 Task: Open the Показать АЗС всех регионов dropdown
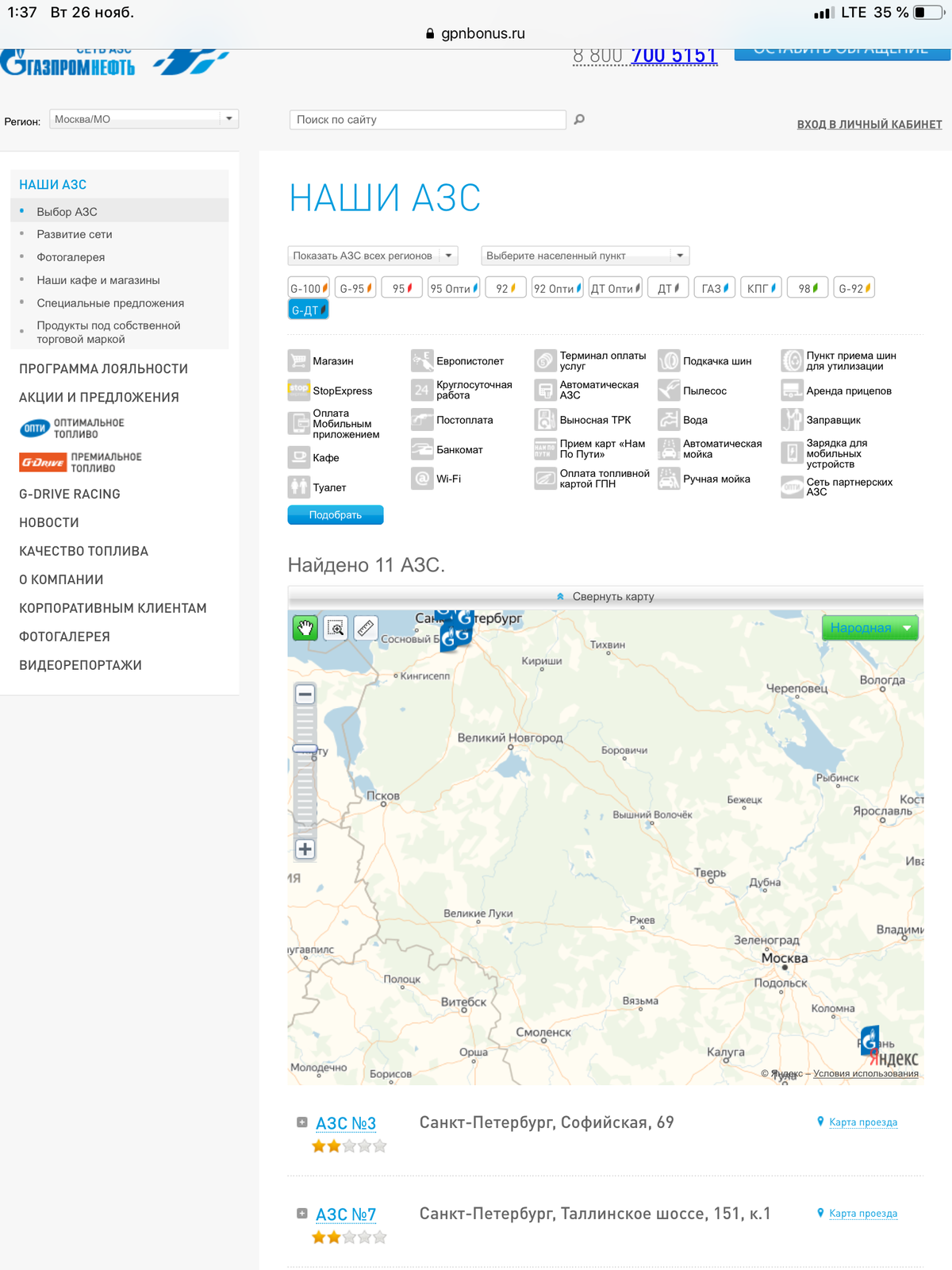coord(373,256)
